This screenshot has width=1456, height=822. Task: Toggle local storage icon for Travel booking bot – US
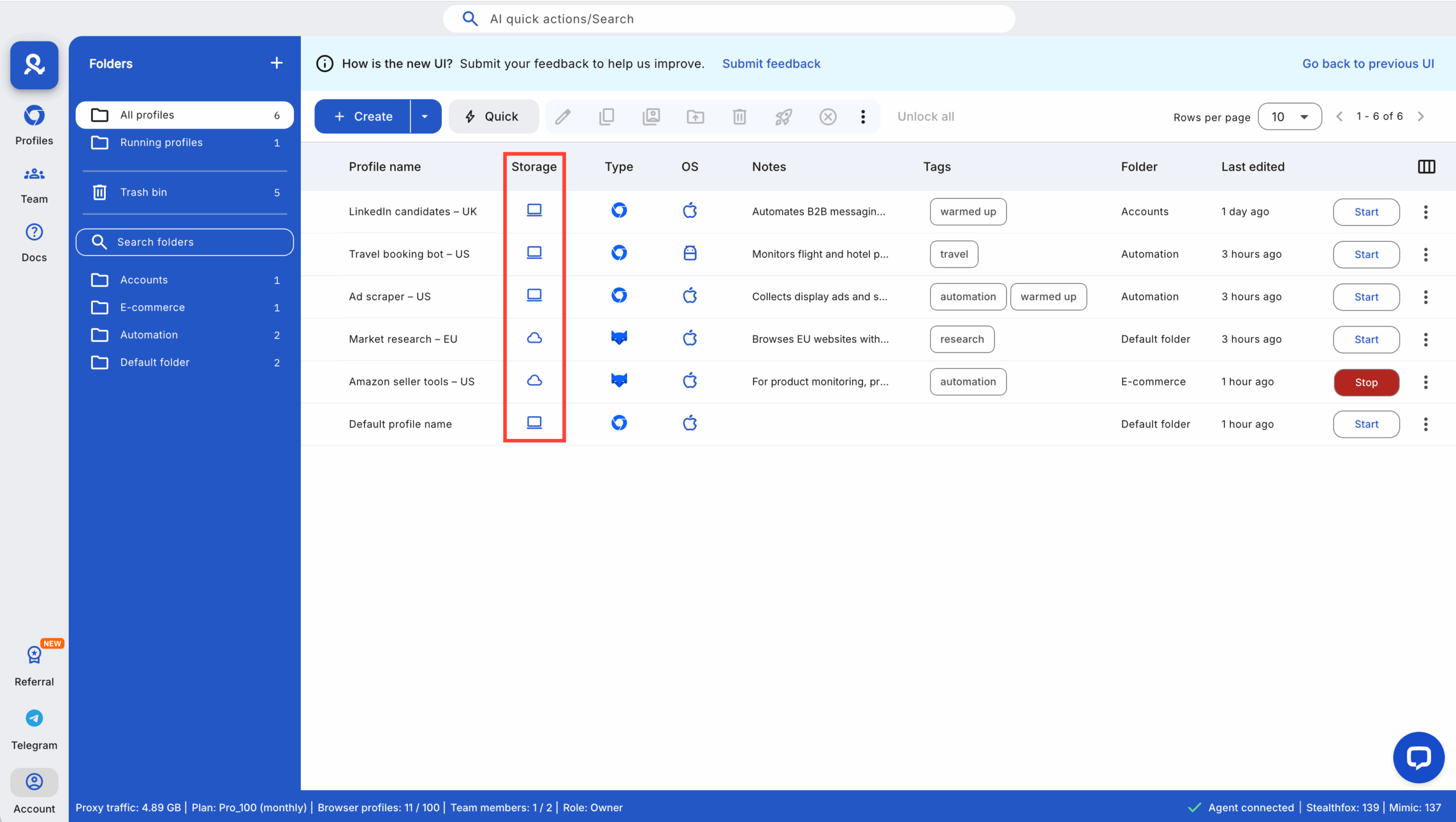pyautogui.click(x=534, y=252)
